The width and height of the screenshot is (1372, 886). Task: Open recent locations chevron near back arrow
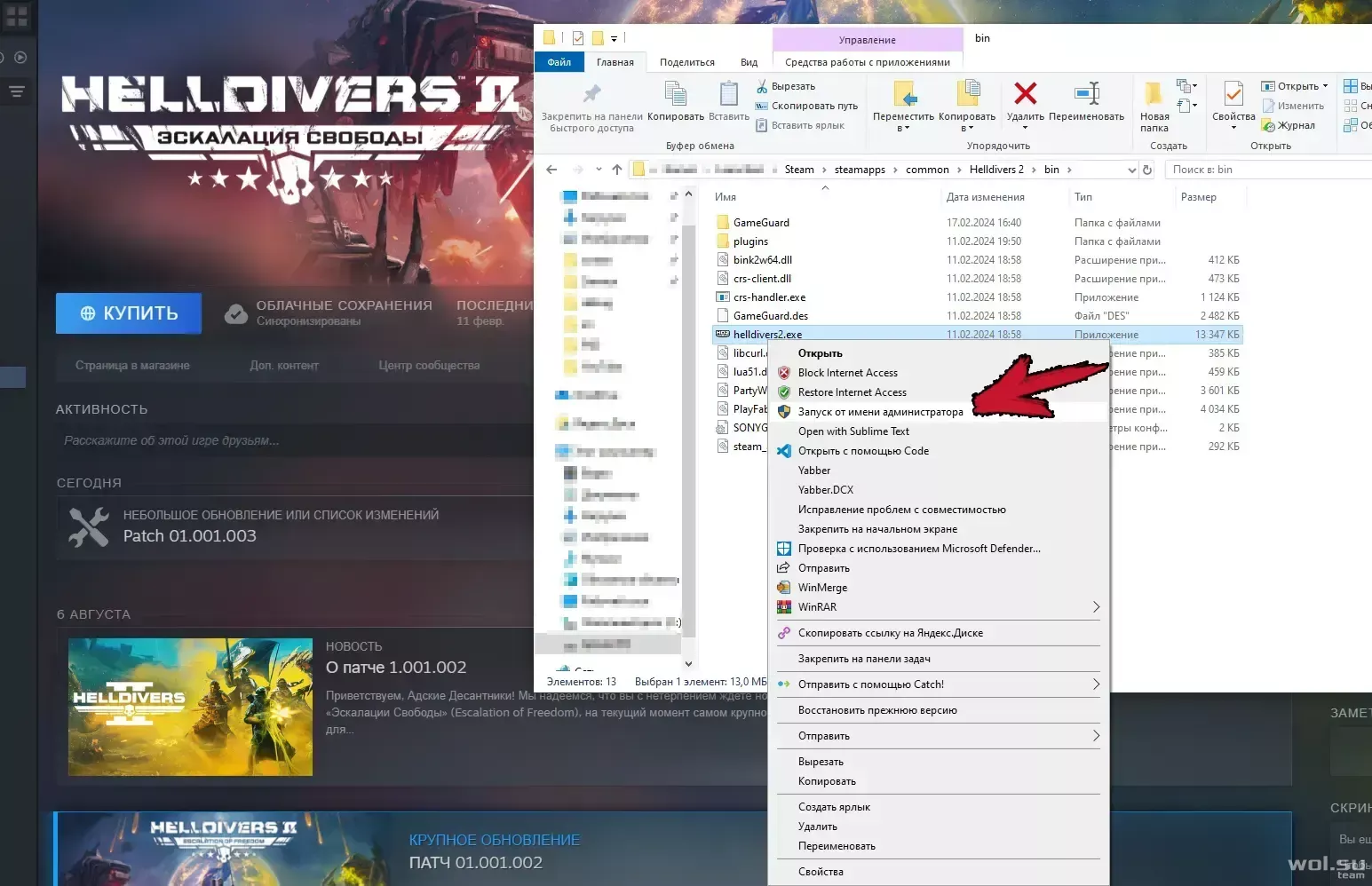click(599, 170)
